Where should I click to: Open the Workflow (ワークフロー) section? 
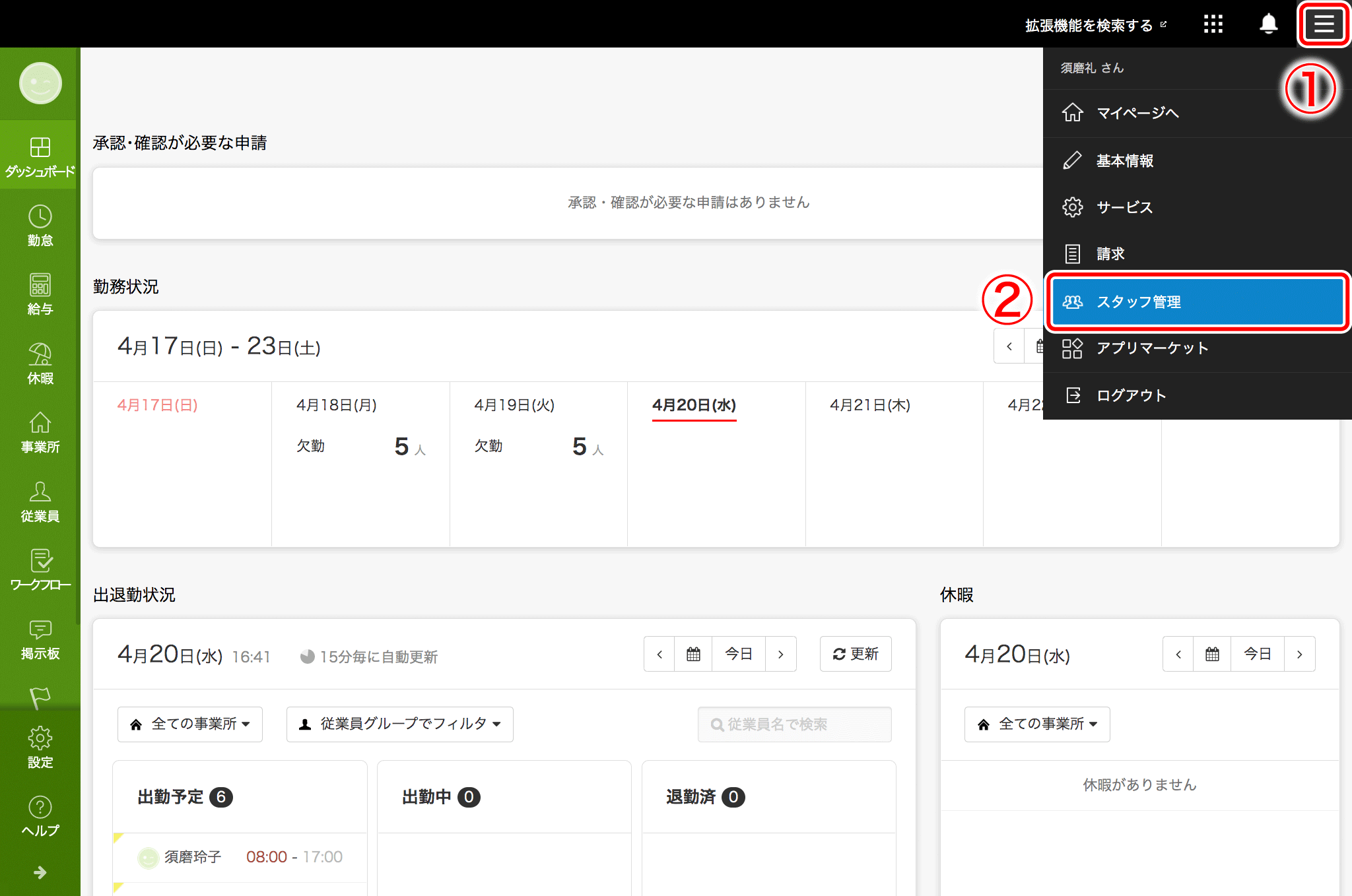40,570
